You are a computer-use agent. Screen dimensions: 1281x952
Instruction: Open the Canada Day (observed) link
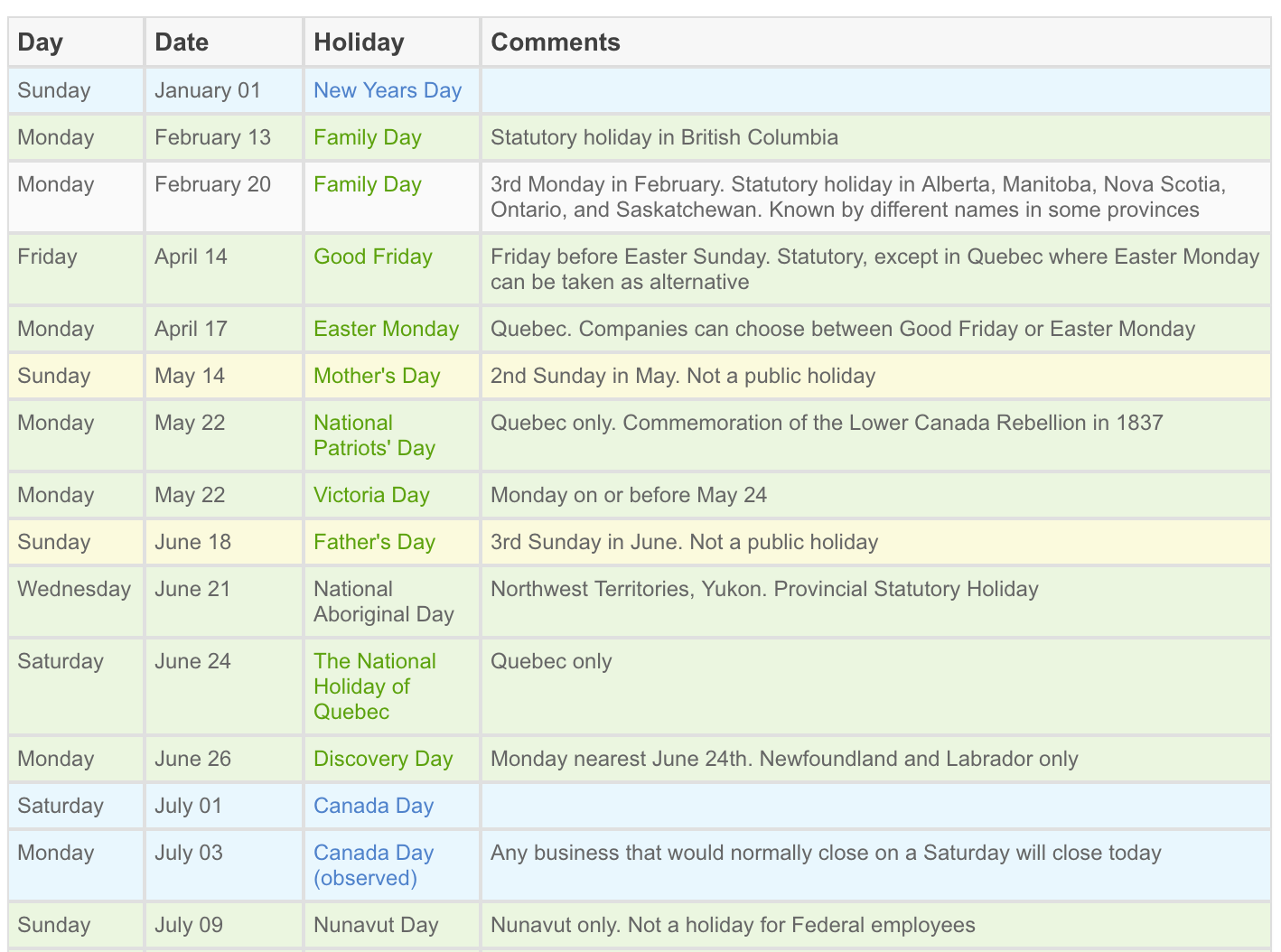(373, 865)
